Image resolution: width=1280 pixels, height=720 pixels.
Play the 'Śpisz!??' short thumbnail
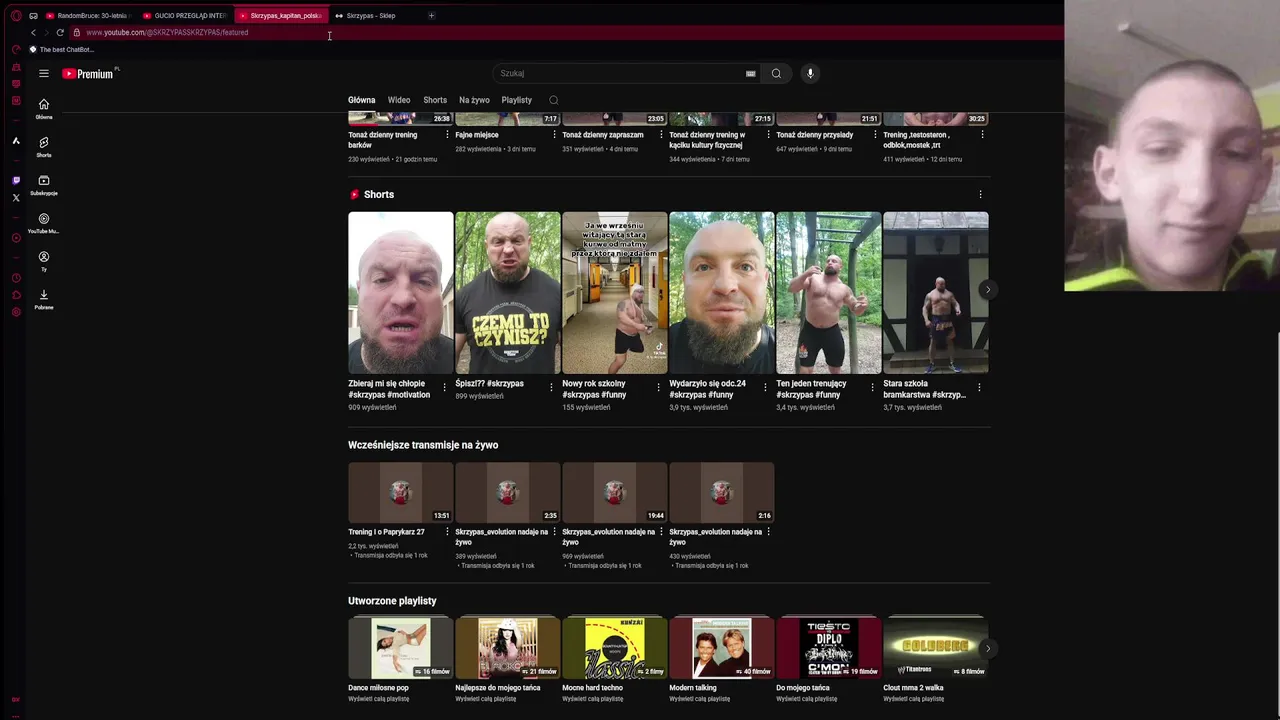click(x=508, y=293)
